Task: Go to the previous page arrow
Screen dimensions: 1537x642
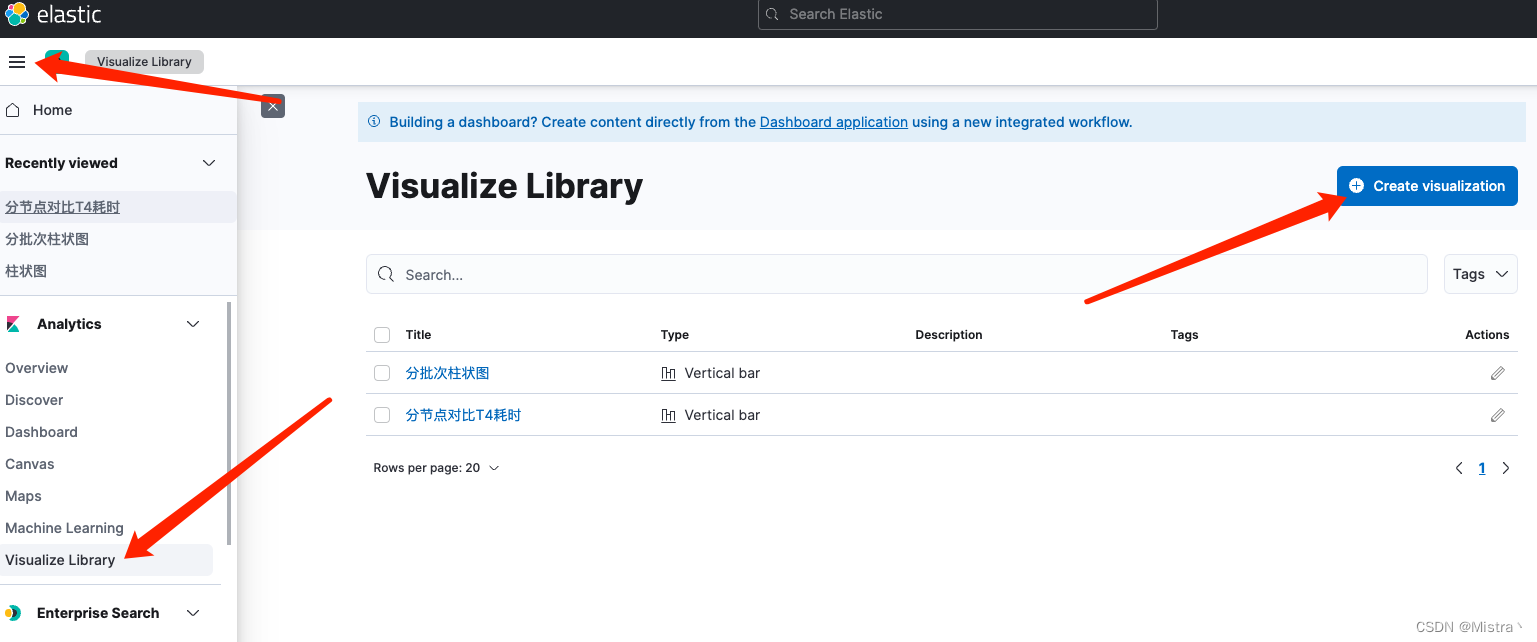Action: pyautogui.click(x=1459, y=468)
